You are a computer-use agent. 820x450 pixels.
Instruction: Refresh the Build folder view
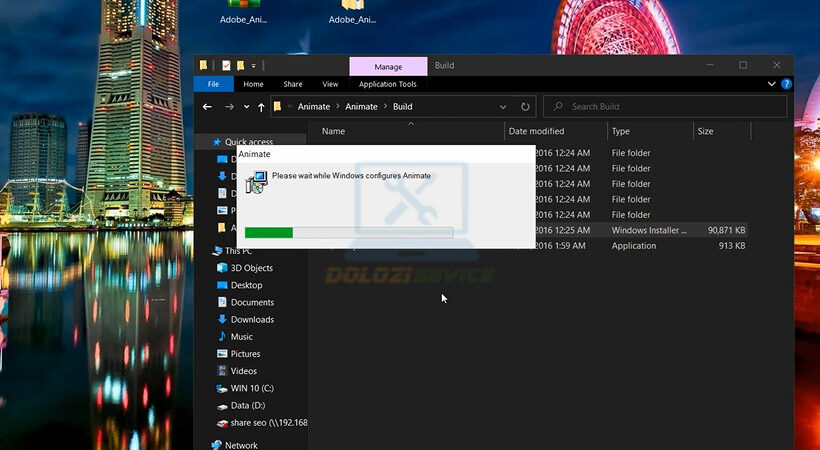coord(526,107)
